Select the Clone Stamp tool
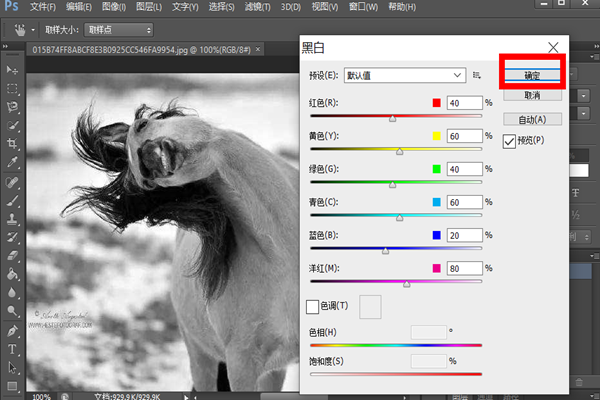600x400 pixels. pyautogui.click(x=12, y=219)
